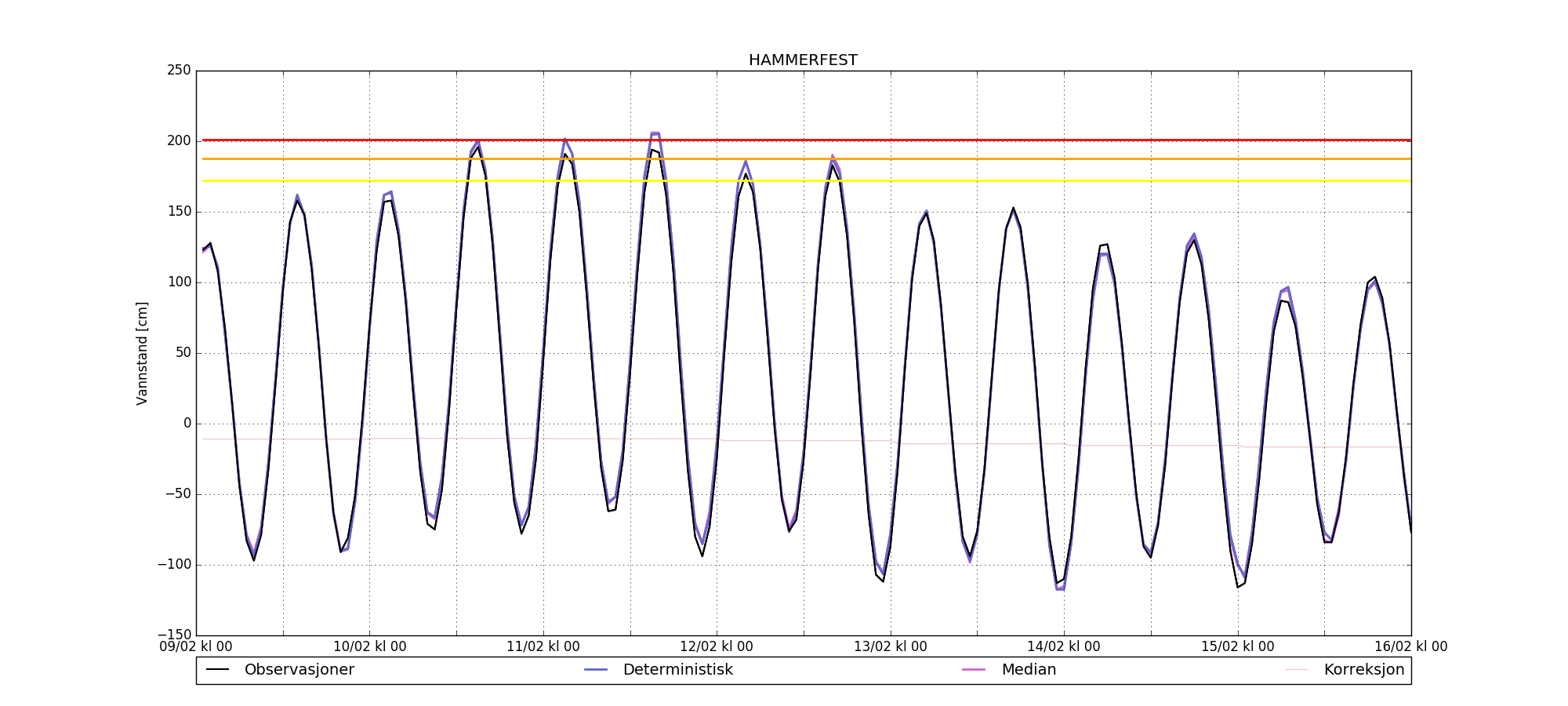The height and width of the screenshot is (706, 1568).
Task: Click the Vannstand [cm] axis label
Action: coord(142,353)
